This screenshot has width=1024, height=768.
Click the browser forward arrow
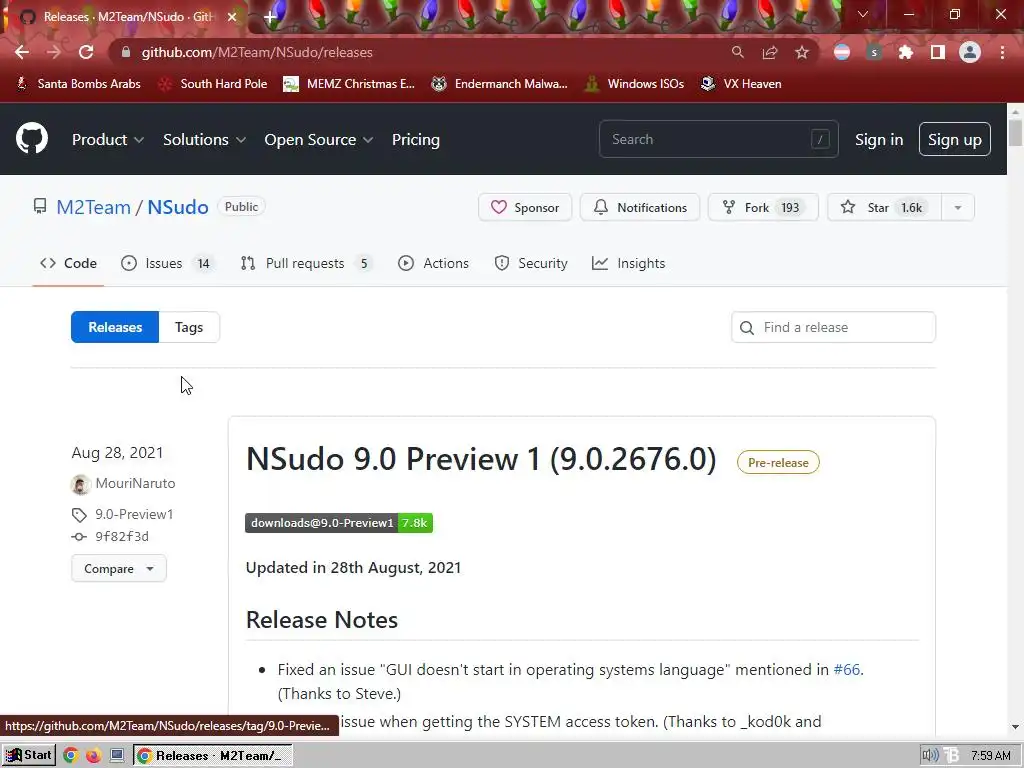point(54,52)
